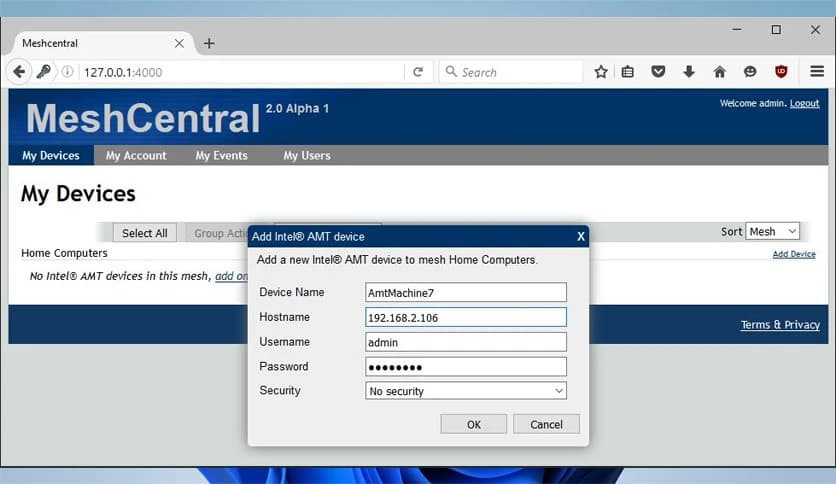
Task: Confirm the dialog with OK
Action: click(473, 424)
